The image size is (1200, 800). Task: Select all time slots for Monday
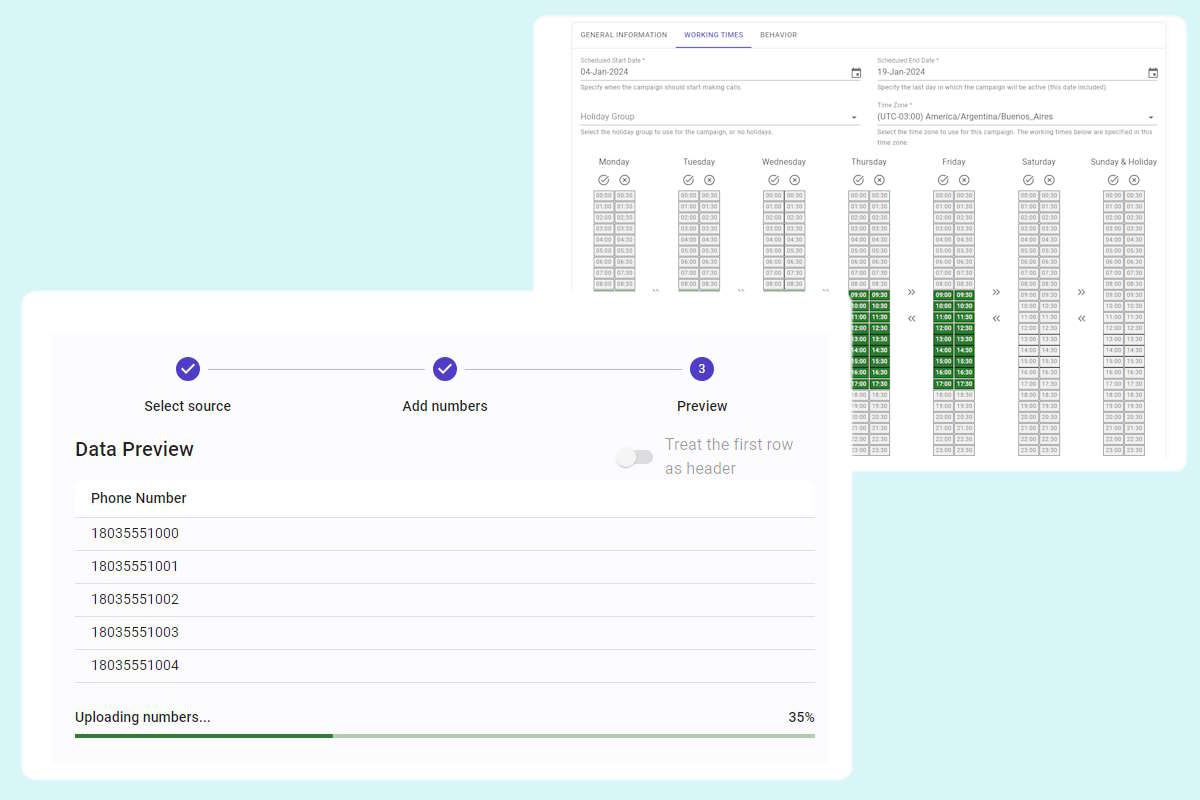(x=603, y=180)
